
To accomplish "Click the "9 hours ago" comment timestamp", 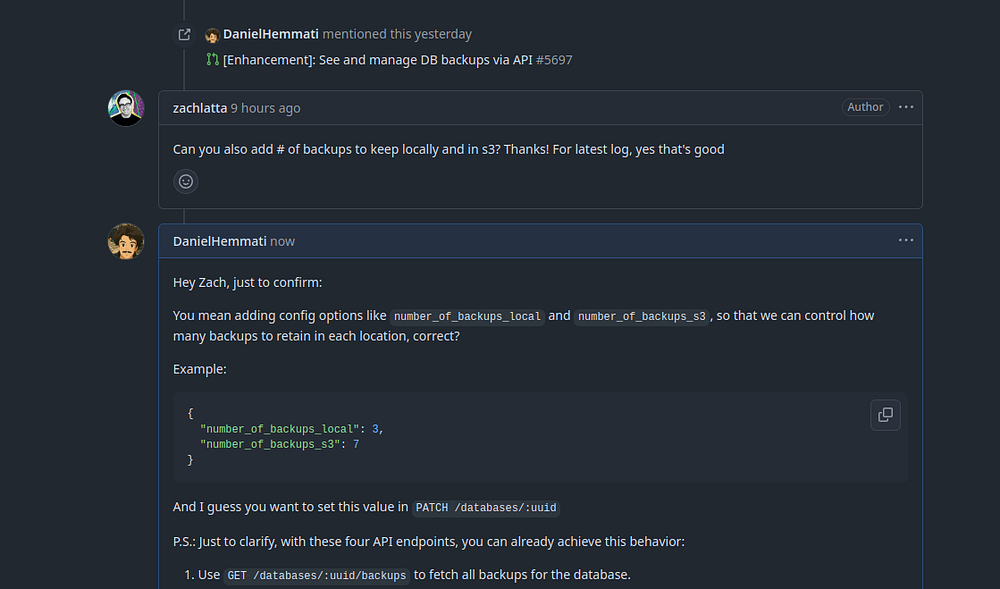I will [x=265, y=108].
